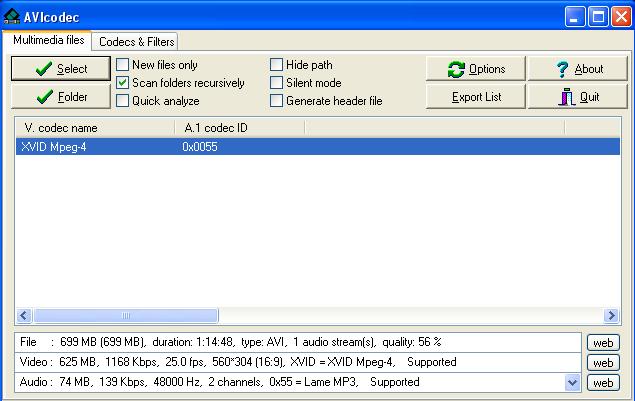Sort by A.1 codec ID column

[240, 128]
